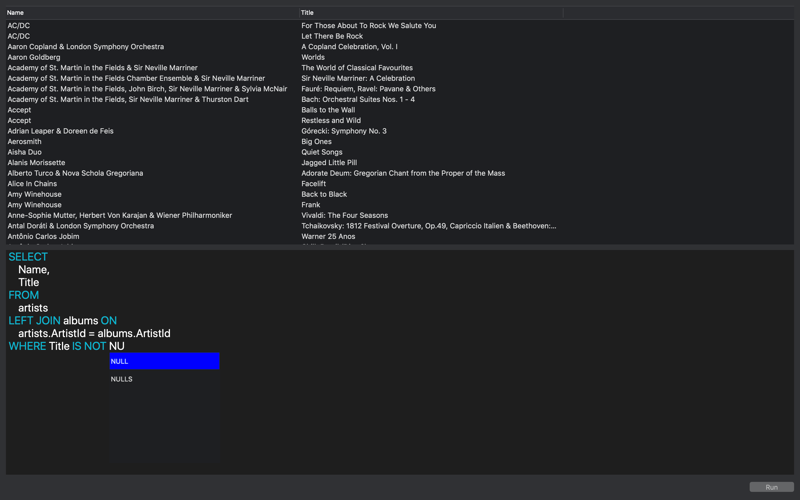Click the LEFT JOIN line in query
Screen dimensions: 800x500
pyautogui.click(x=62, y=321)
